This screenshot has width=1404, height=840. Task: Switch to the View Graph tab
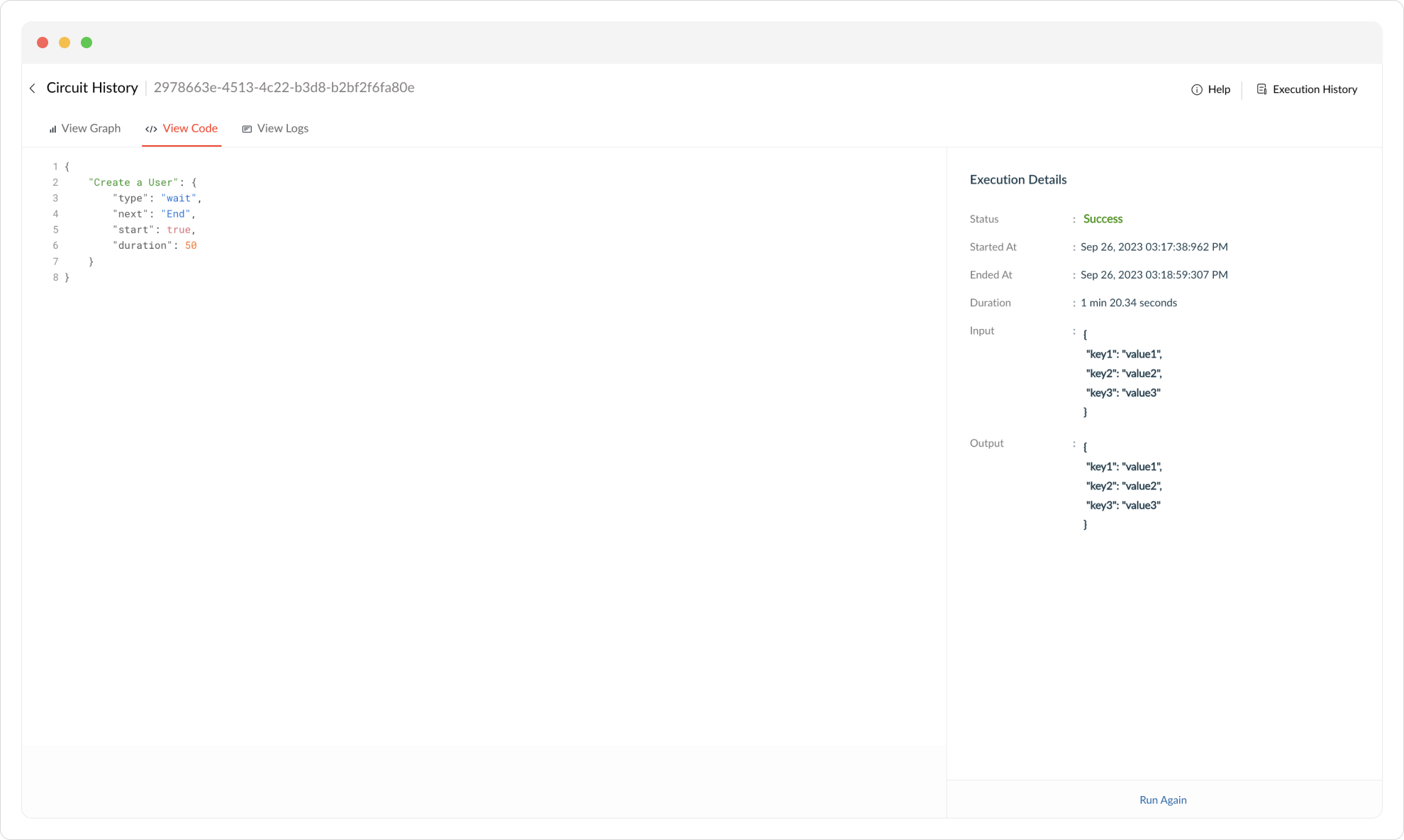pos(91,128)
